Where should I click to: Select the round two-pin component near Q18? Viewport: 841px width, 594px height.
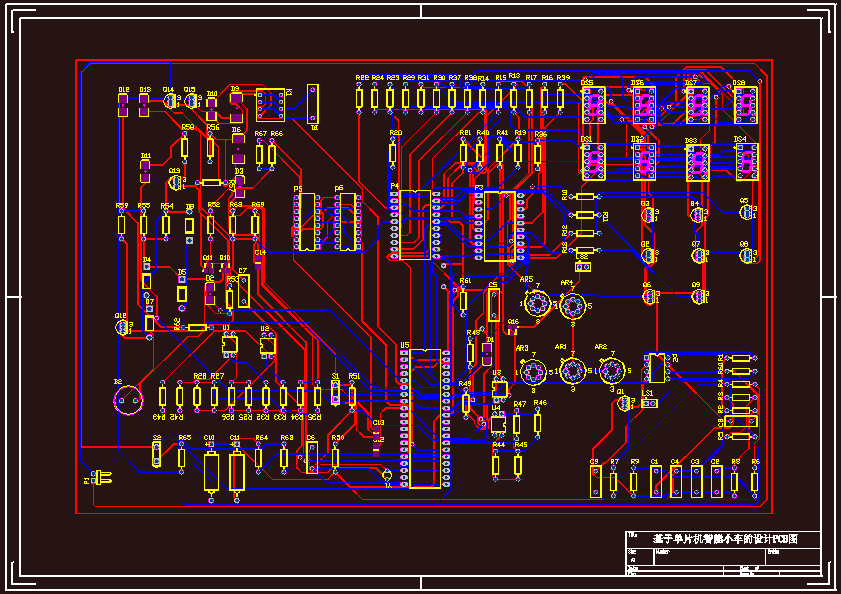pyautogui.click(x=129, y=400)
